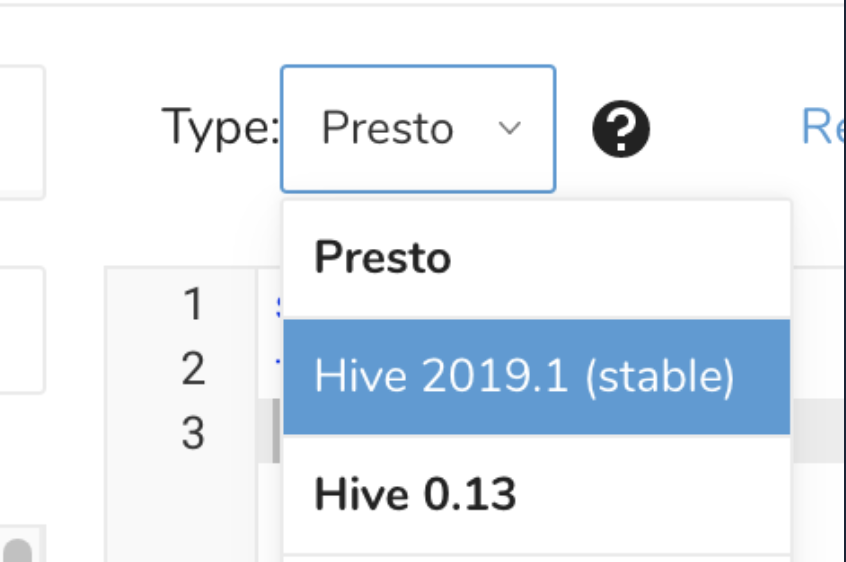The width and height of the screenshot is (846, 562).
Task: Click the scrollbar handle at bottom left
Action: (19, 551)
